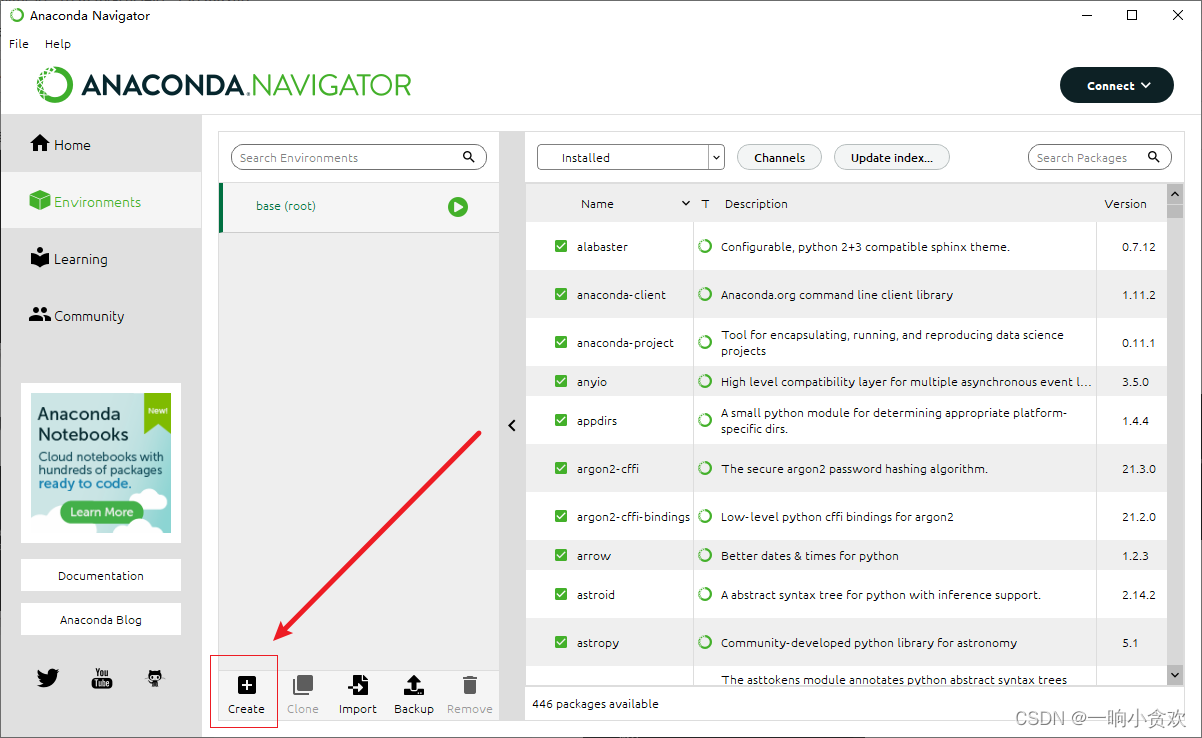The image size is (1202, 738).
Task: Click status circle icon for anaconda-client
Action: point(705,294)
